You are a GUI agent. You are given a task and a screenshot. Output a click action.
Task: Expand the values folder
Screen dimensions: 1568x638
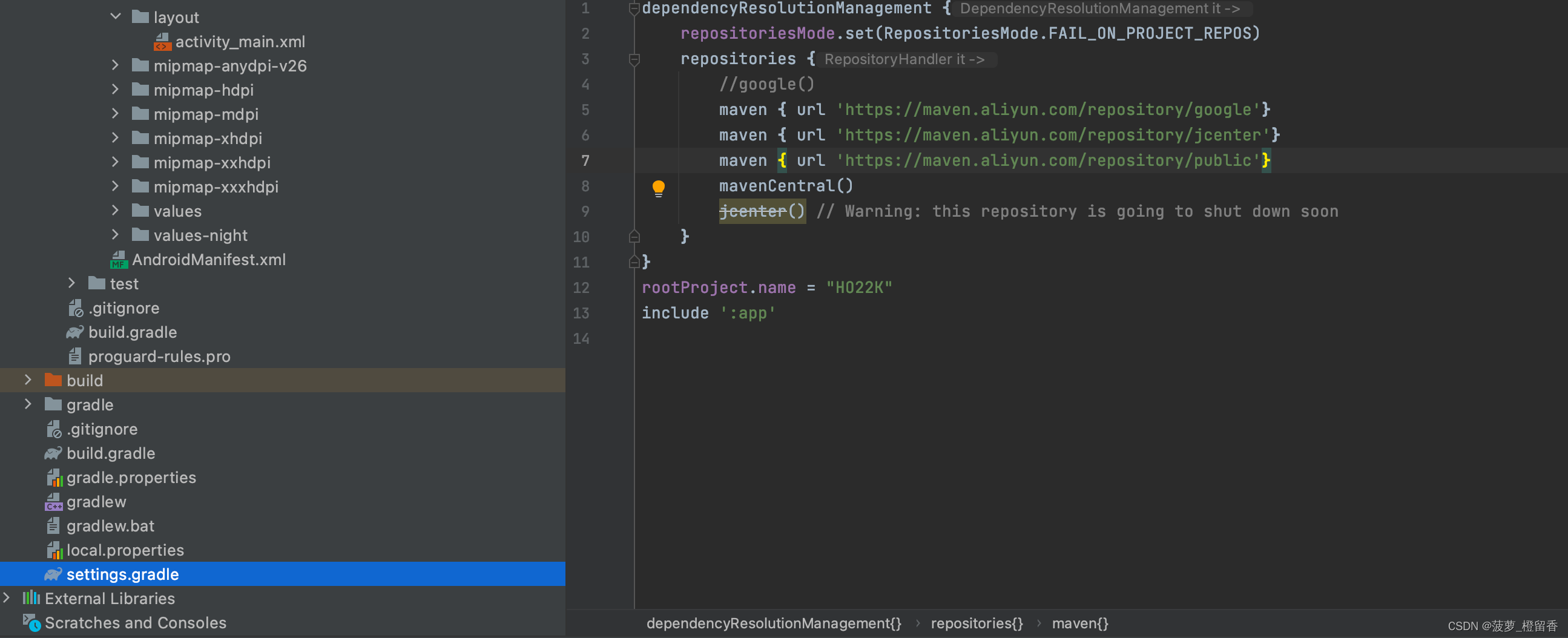coord(116,211)
